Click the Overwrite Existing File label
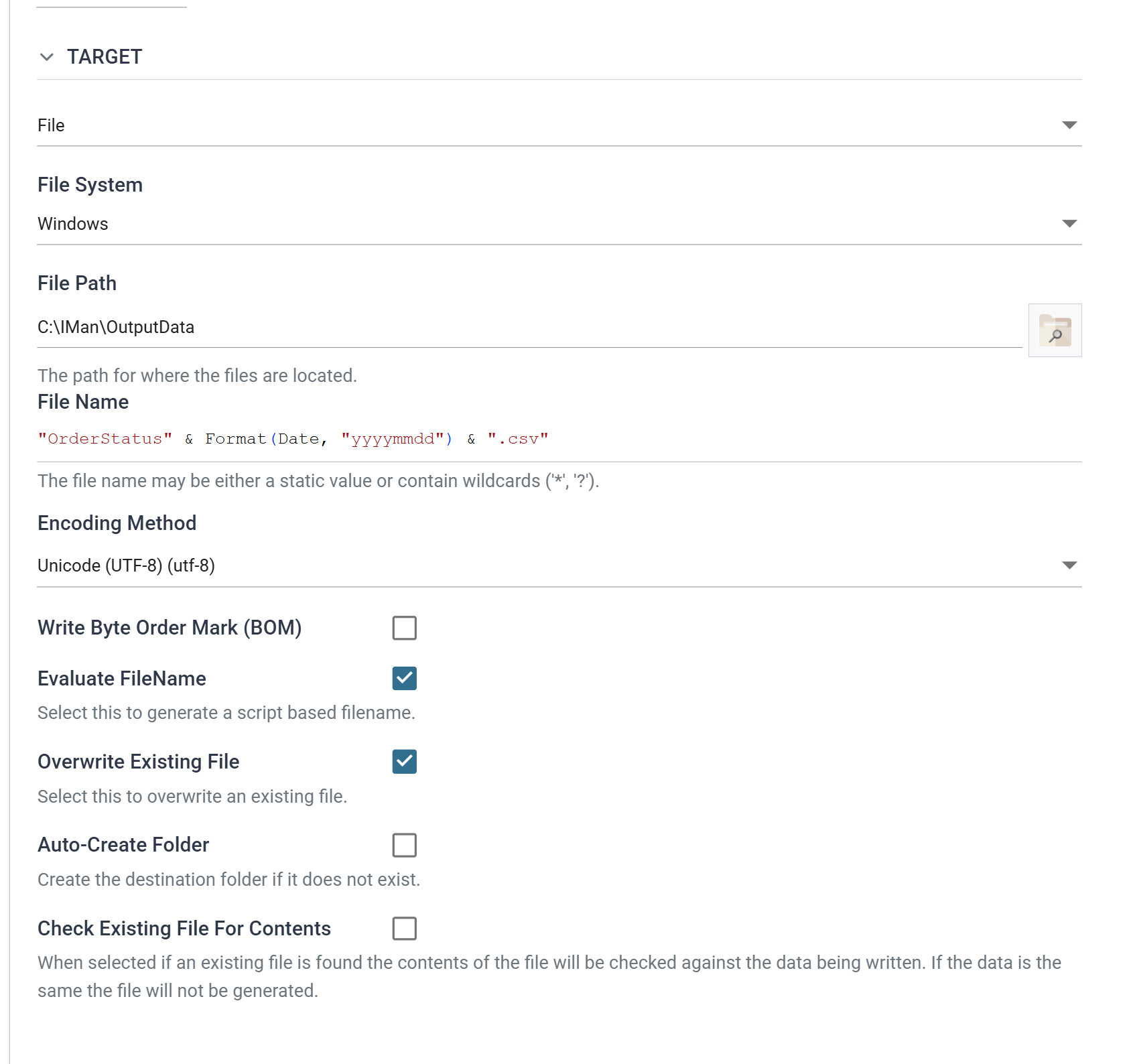 (139, 762)
